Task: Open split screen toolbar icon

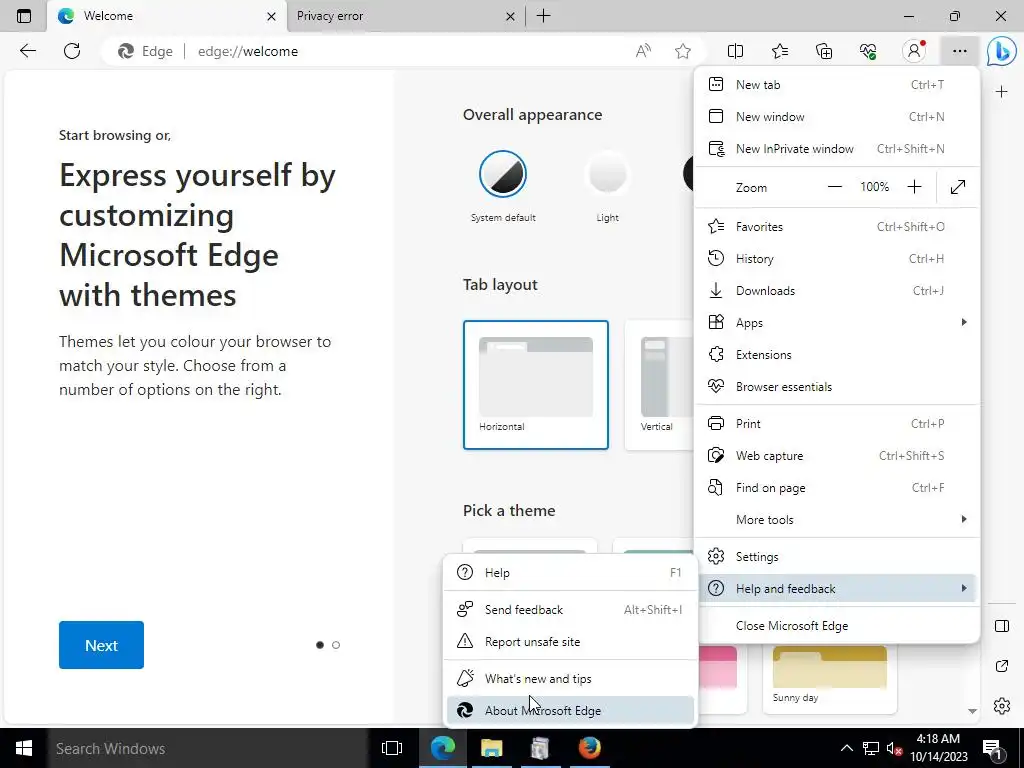Action: tap(735, 51)
